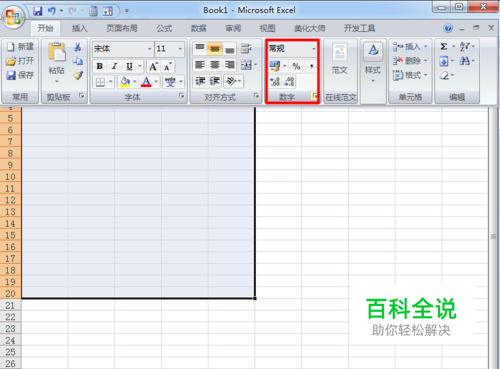Switch to the 视图 tab
This screenshot has height=369, width=500.
(x=267, y=28)
